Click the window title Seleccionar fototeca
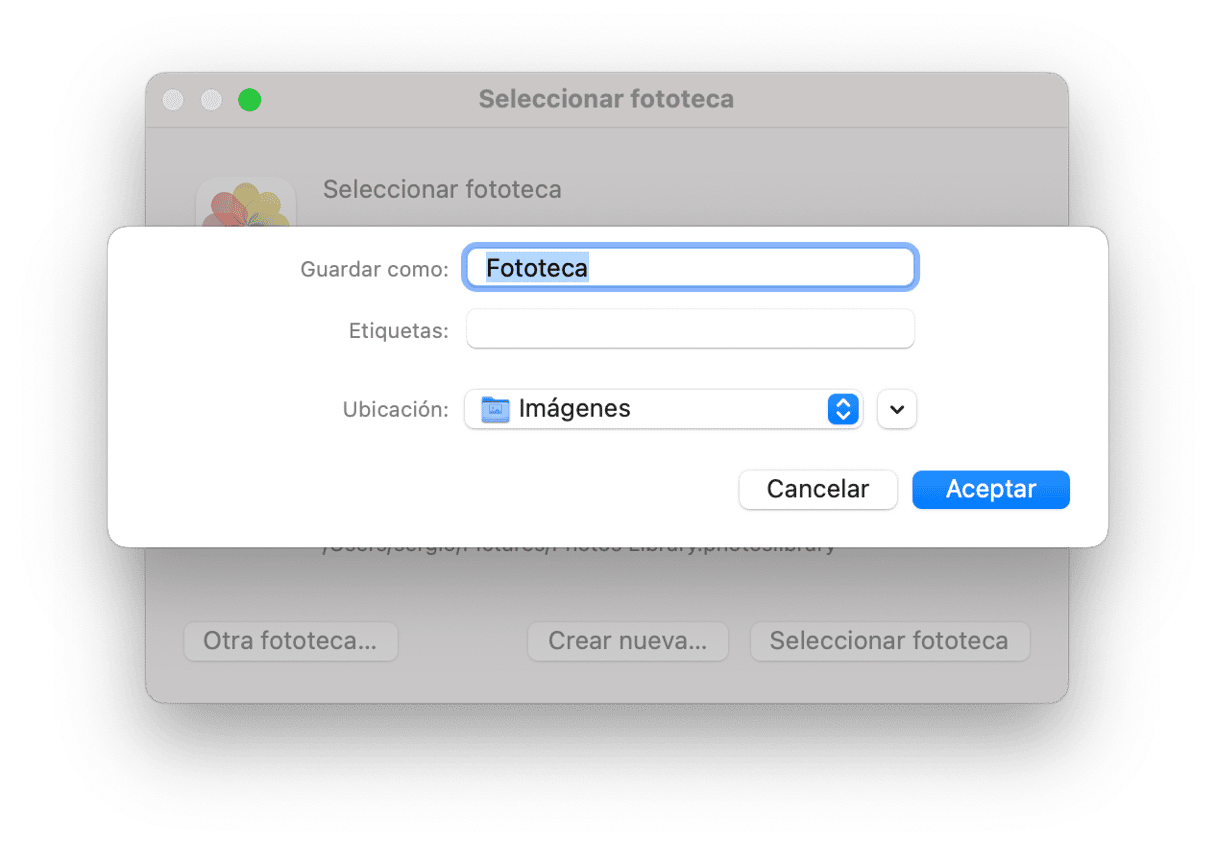Image resolution: width=1216 pixels, height=845 pixels. (x=606, y=99)
